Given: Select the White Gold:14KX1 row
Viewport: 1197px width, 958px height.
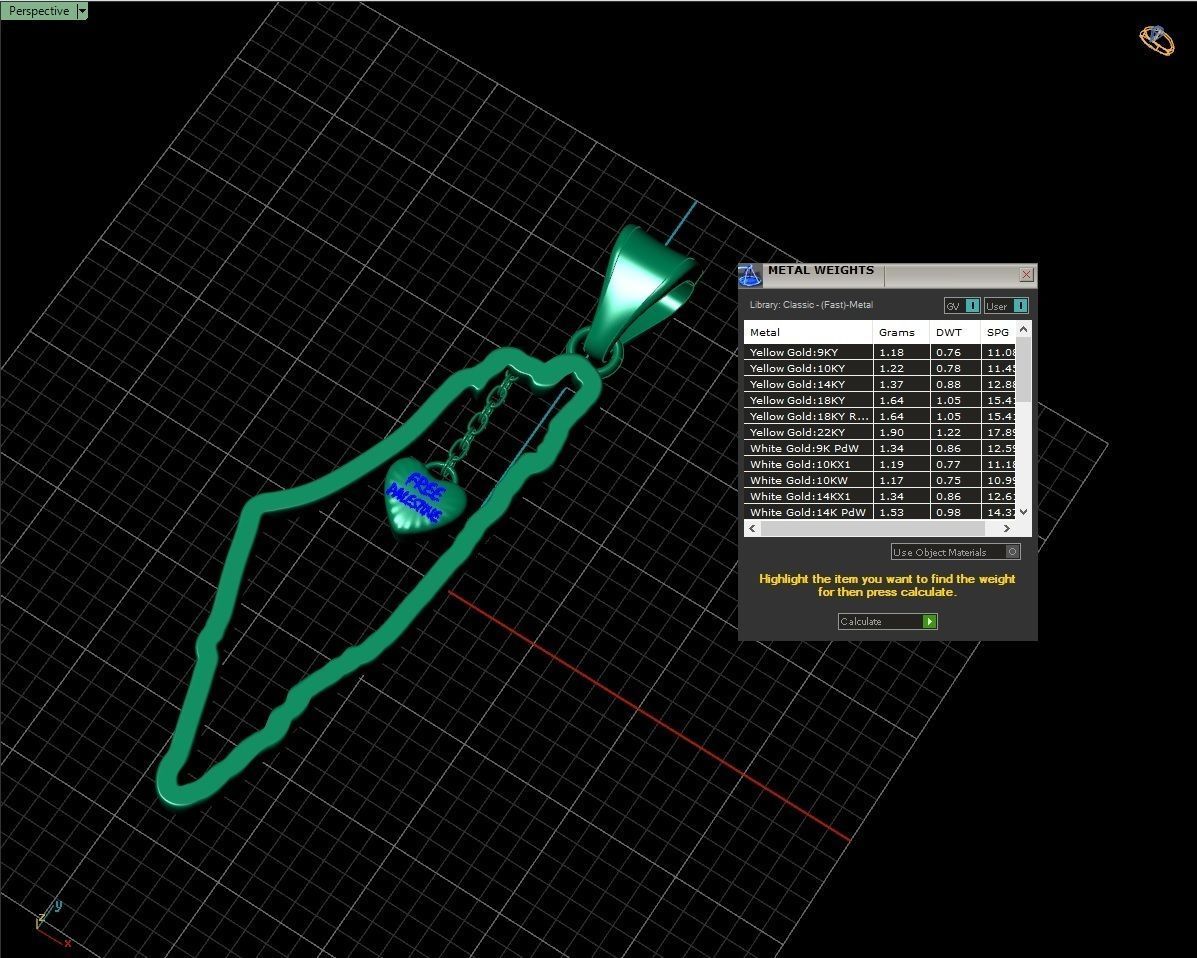Looking at the screenshot, I should click(880, 496).
